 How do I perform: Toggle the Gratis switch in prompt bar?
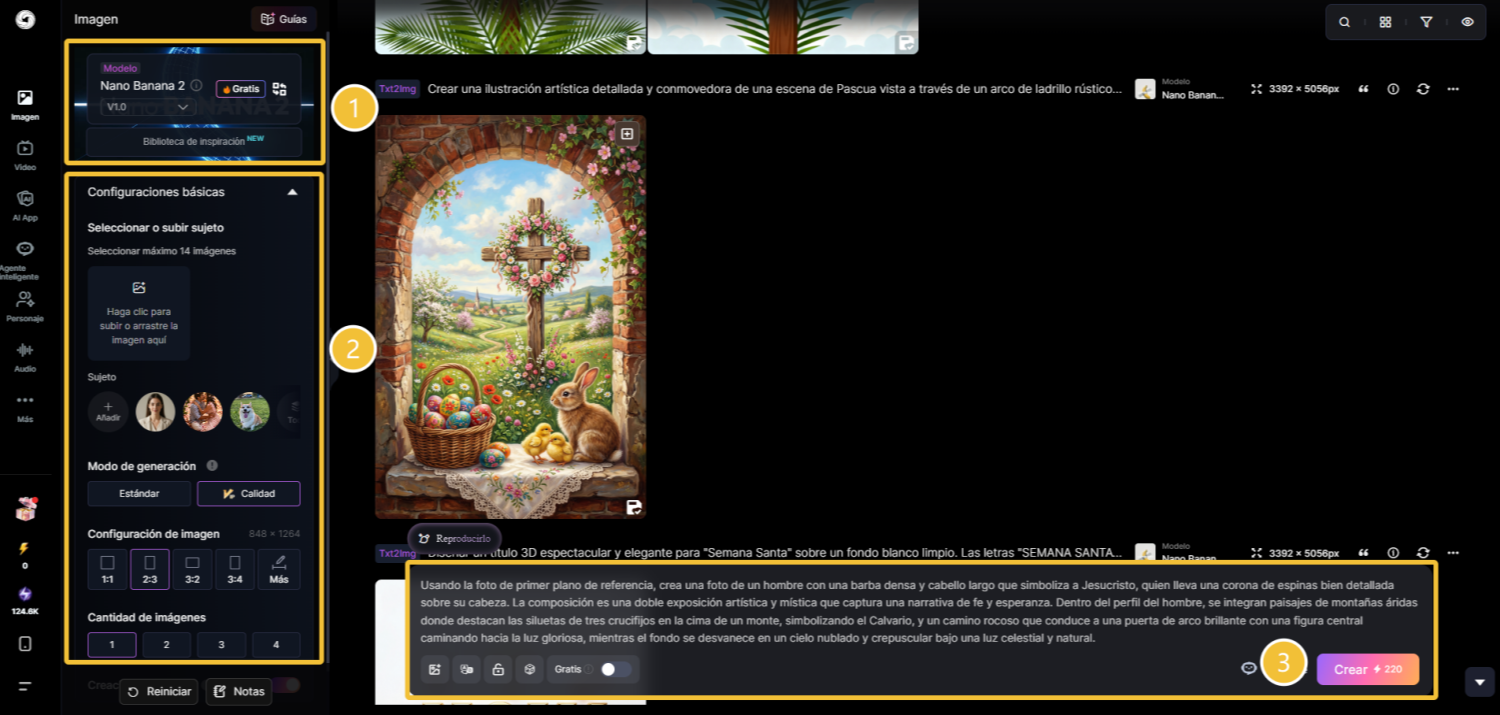coord(614,669)
